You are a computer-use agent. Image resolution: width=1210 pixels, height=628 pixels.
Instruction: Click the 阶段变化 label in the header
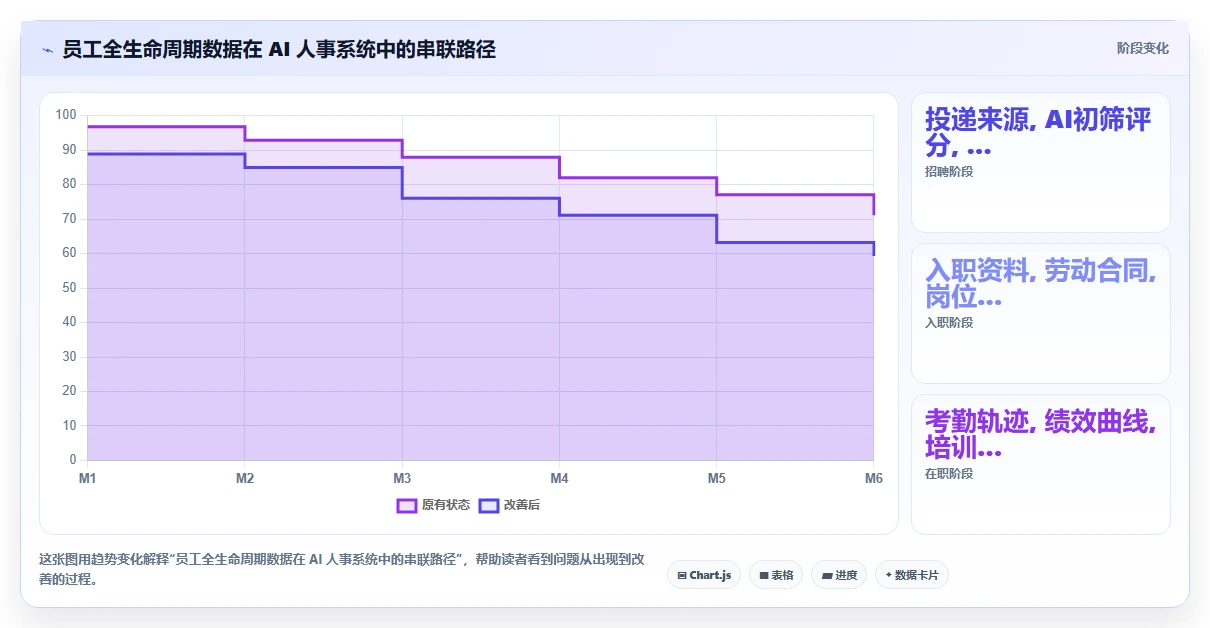pyautogui.click(x=1143, y=48)
